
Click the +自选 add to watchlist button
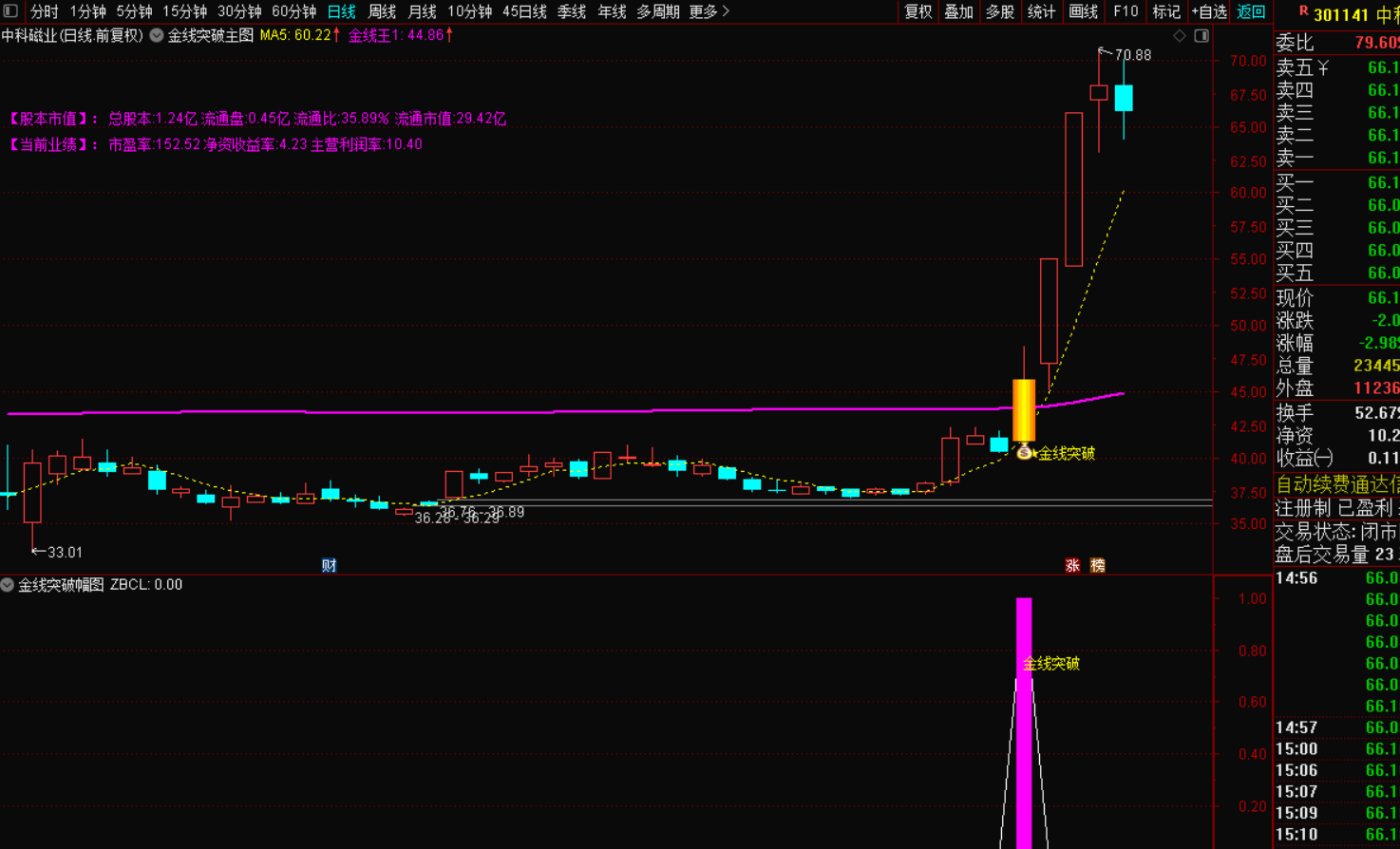tap(1209, 11)
